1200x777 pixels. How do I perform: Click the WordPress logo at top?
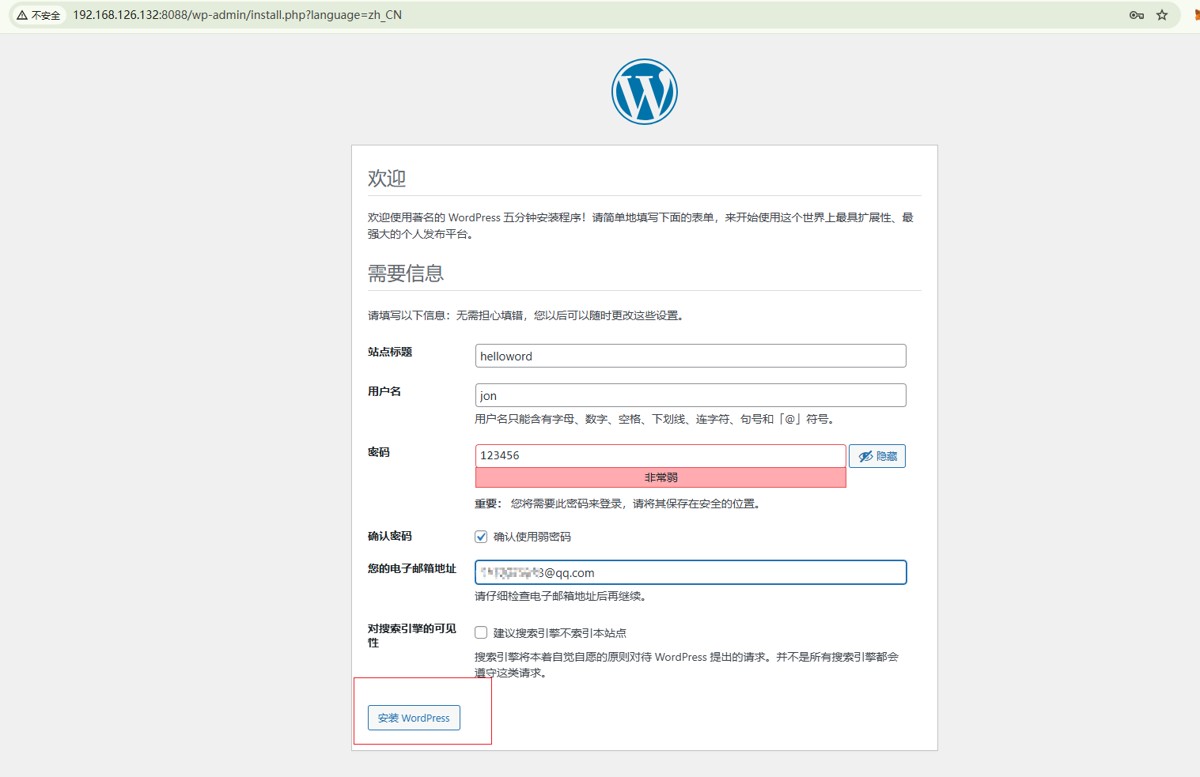tap(644, 92)
